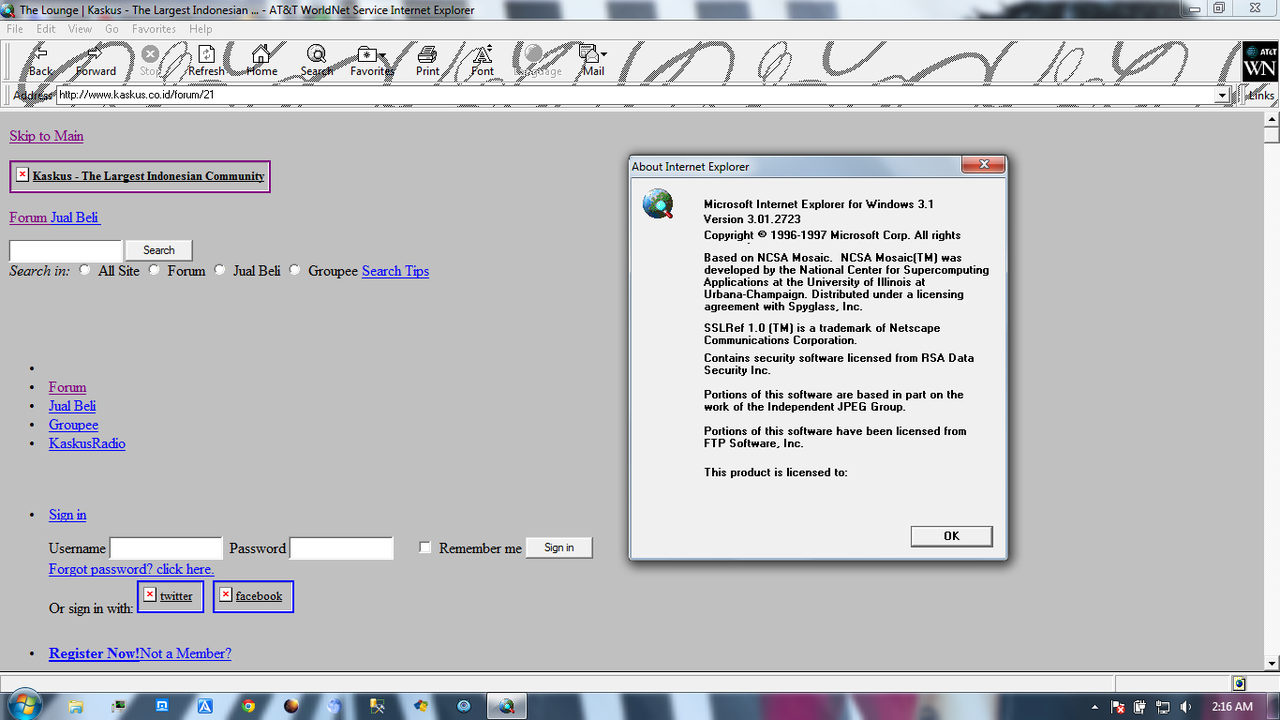Click Forgot password? click here link
Image resolution: width=1280 pixels, height=720 pixels.
tap(131, 569)
